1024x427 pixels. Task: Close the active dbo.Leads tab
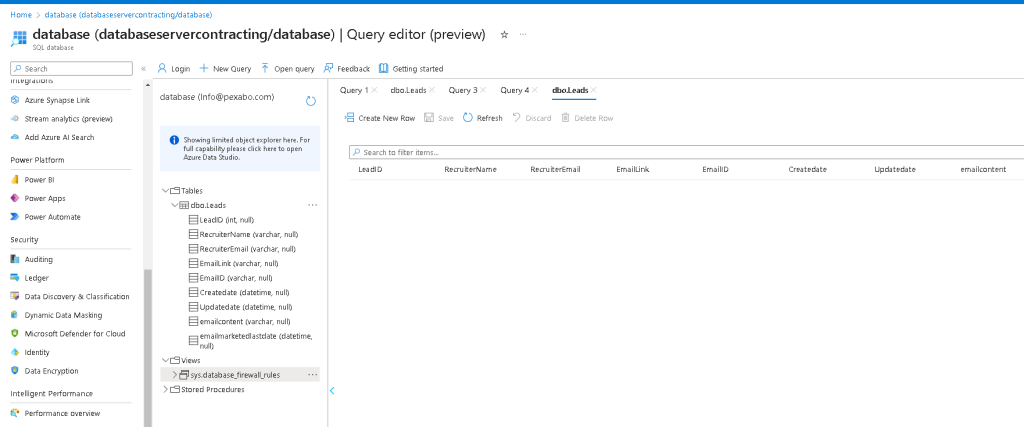593,90
